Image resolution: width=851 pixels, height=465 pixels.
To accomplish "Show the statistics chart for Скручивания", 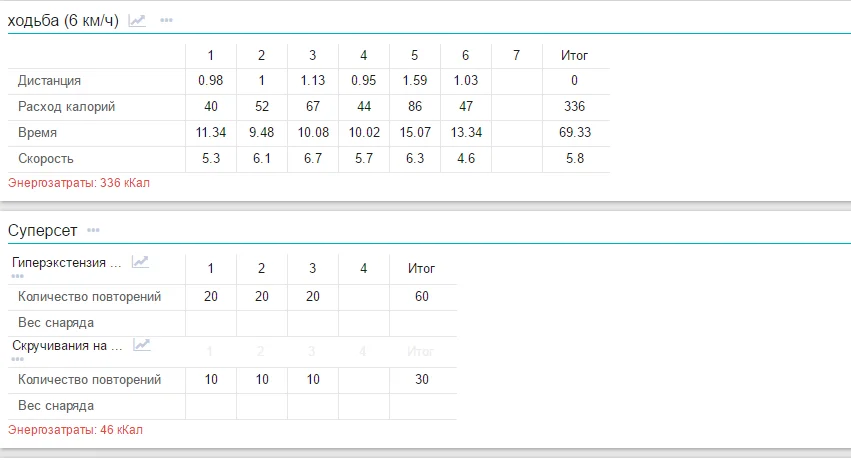I will (142, 345).
